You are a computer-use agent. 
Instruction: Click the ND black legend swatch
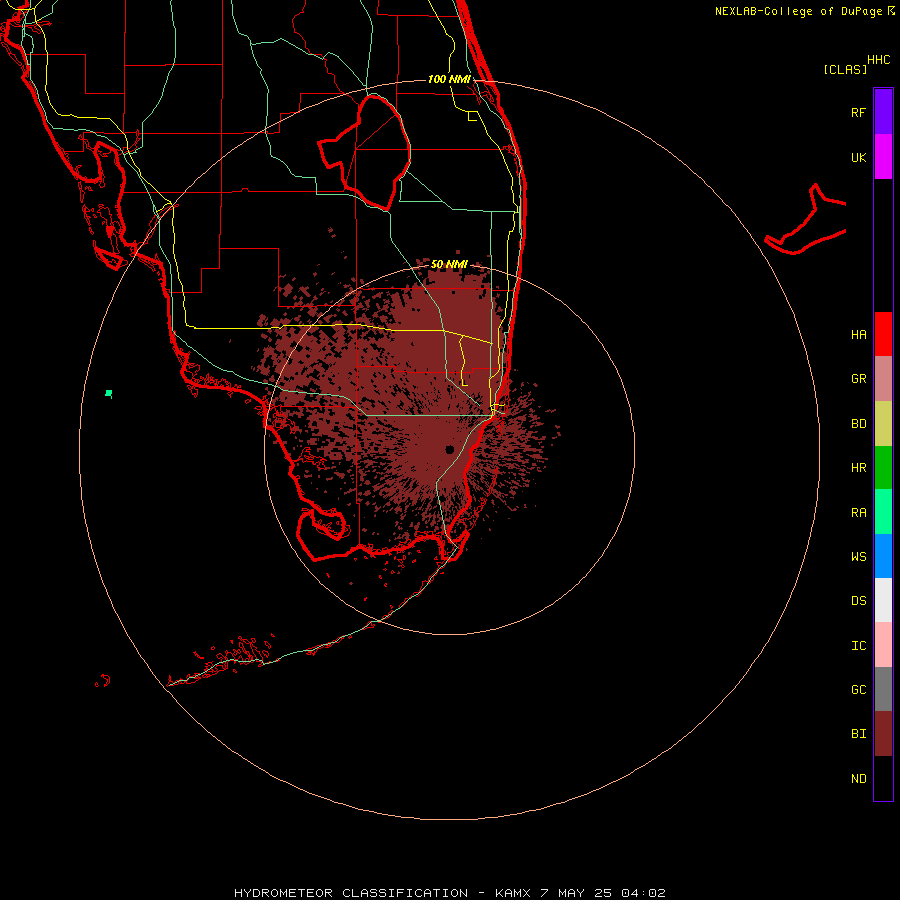coord(883,778)
